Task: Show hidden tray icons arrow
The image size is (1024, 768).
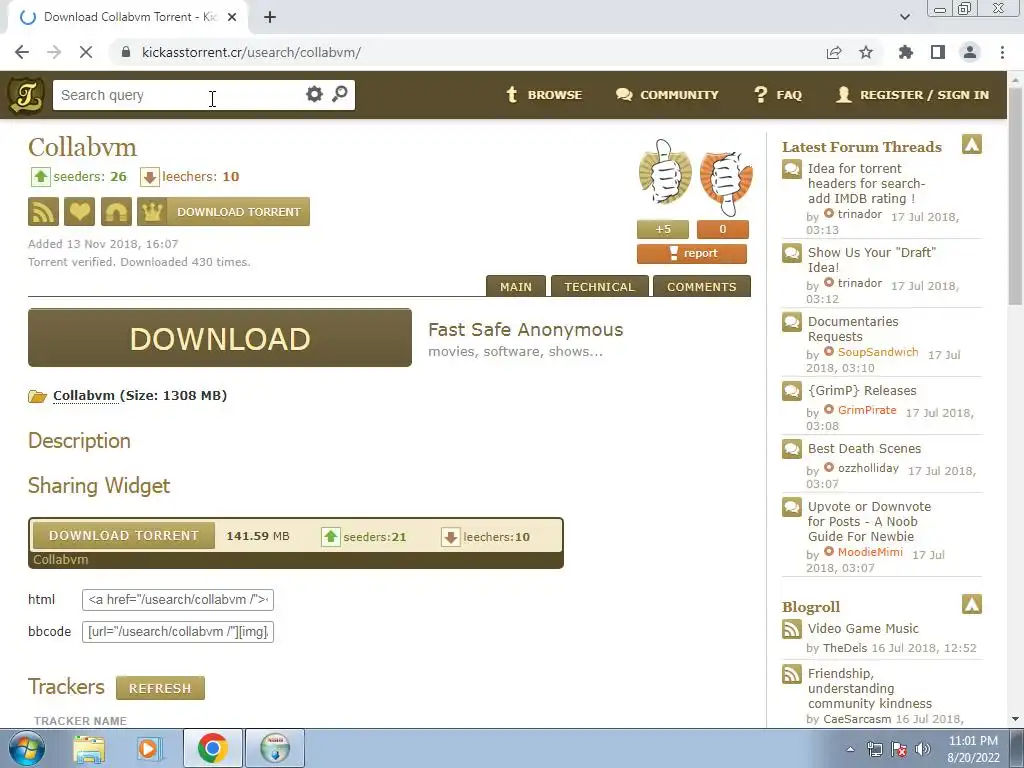Action: tap(850, 749)
